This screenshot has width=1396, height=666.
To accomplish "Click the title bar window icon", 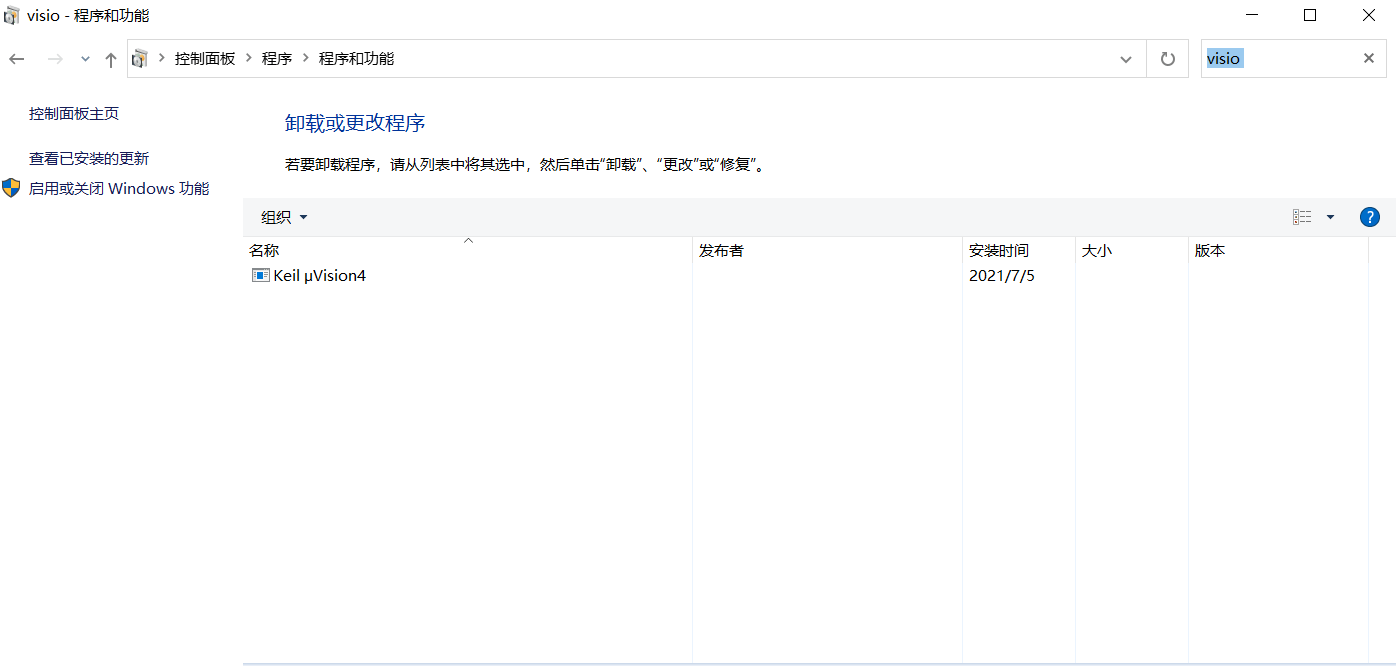I will coord(12,15).
